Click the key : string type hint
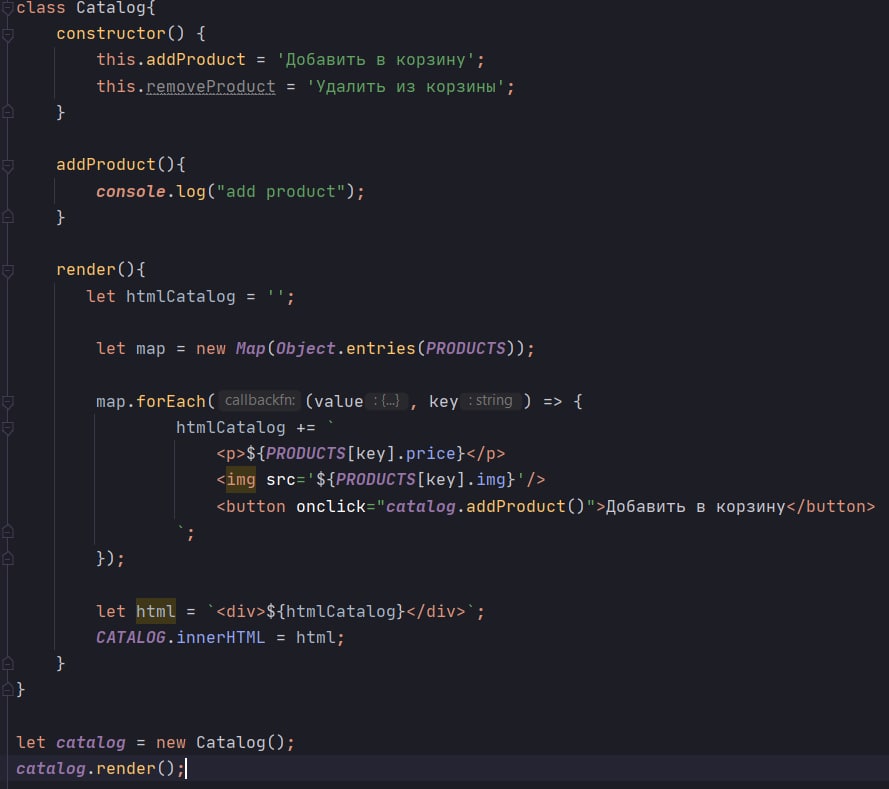Viewport: 889px width, 789px height. coord(490,401)
